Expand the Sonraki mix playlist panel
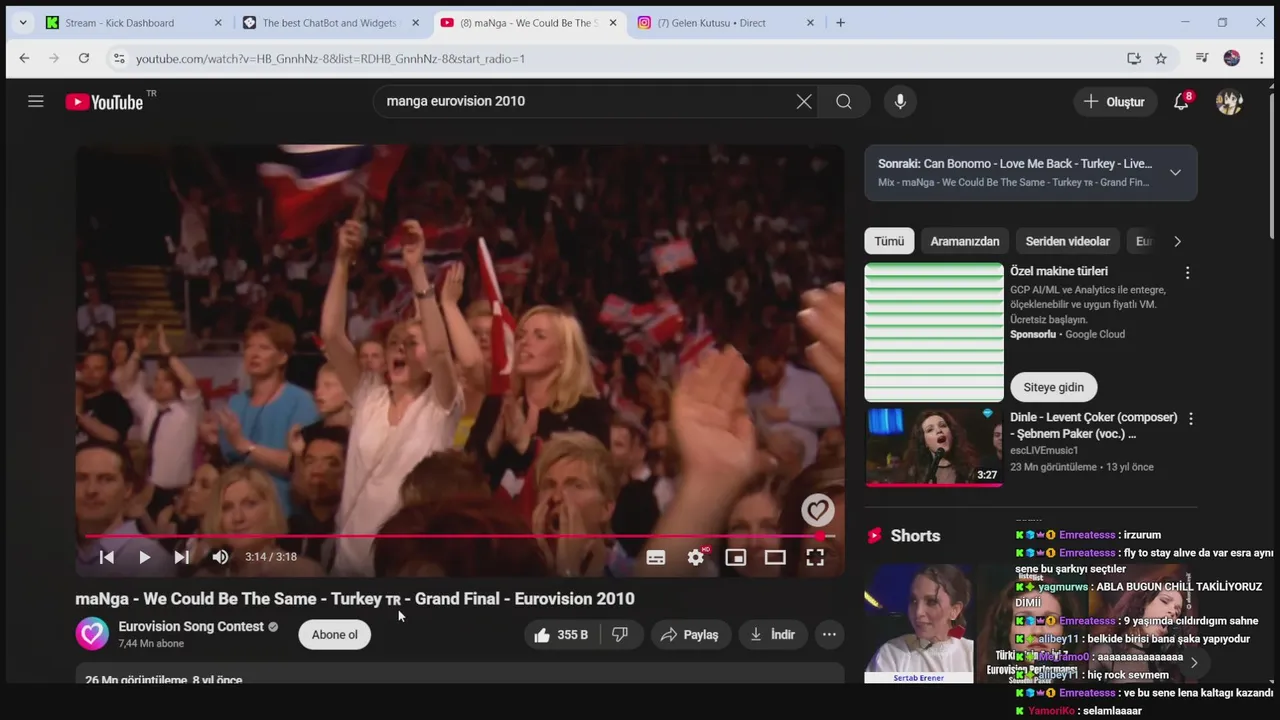 [x=1175, y=172]
